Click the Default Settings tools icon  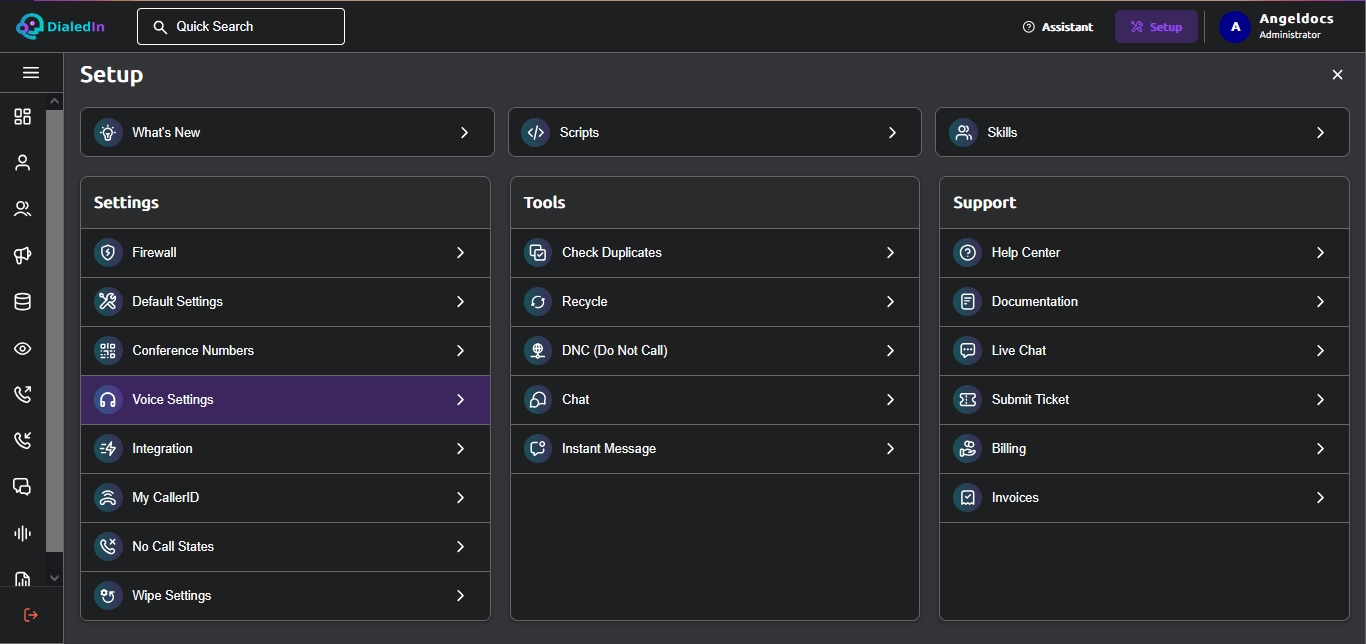coord(108,302)
